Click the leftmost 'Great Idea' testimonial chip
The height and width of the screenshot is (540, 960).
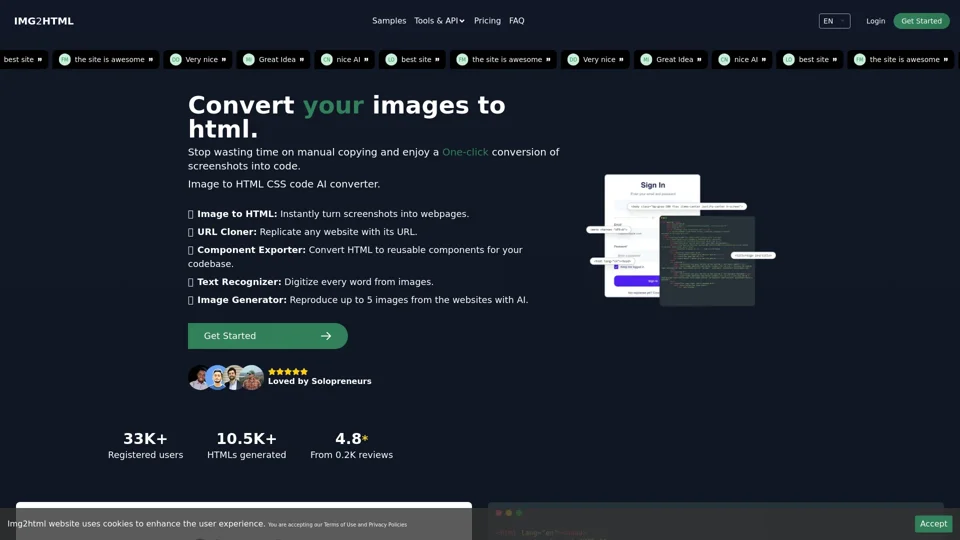273,59
